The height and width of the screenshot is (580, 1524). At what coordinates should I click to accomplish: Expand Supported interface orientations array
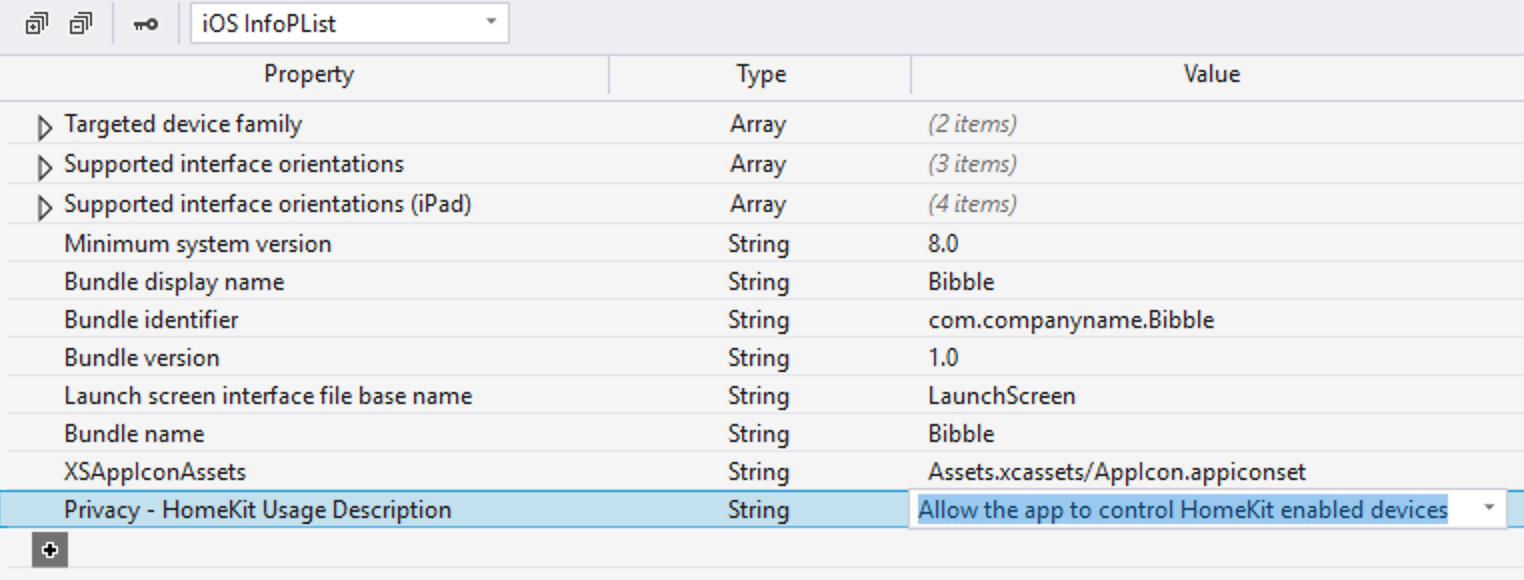coord(44,166)
